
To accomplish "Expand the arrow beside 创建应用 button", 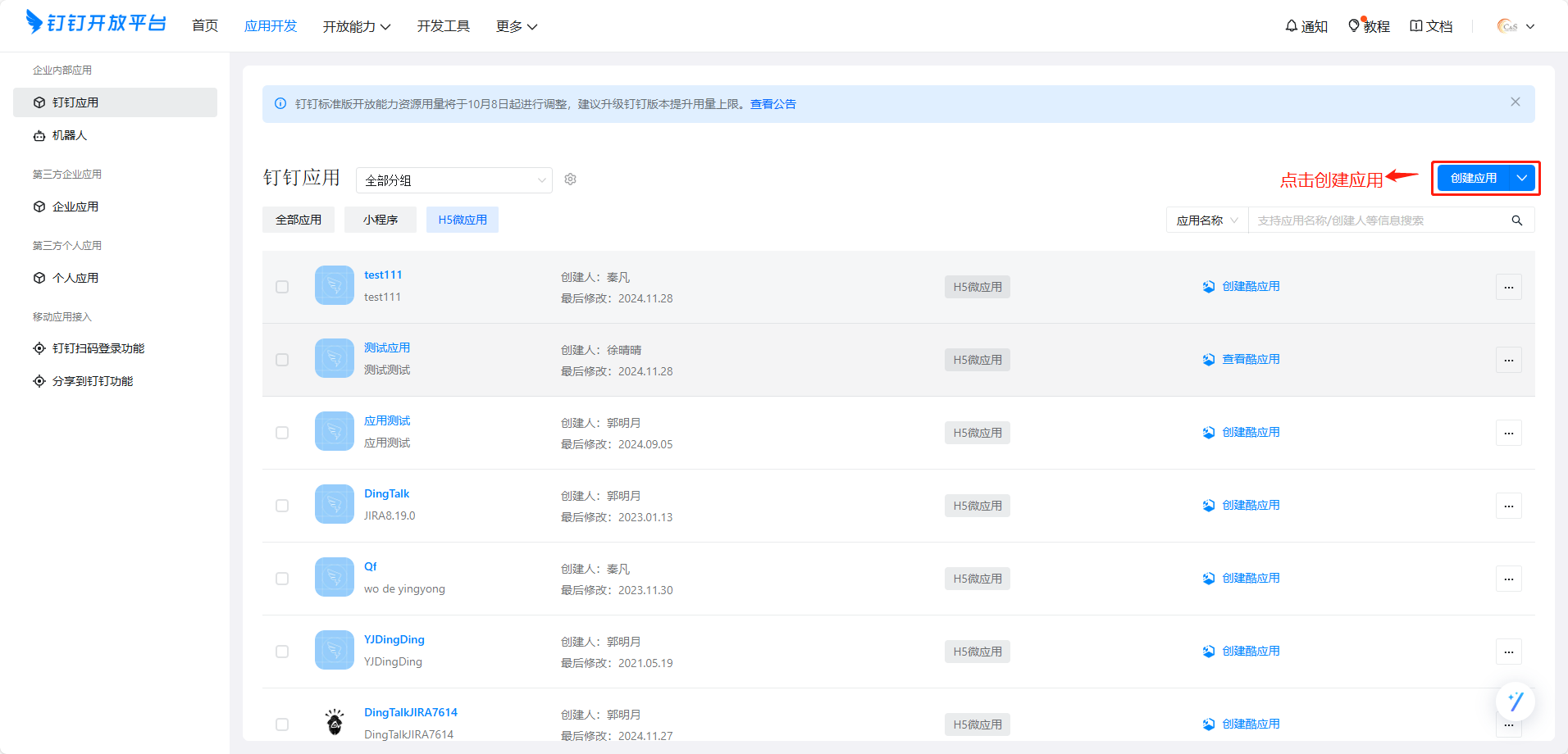I will tap(1522, 178).
